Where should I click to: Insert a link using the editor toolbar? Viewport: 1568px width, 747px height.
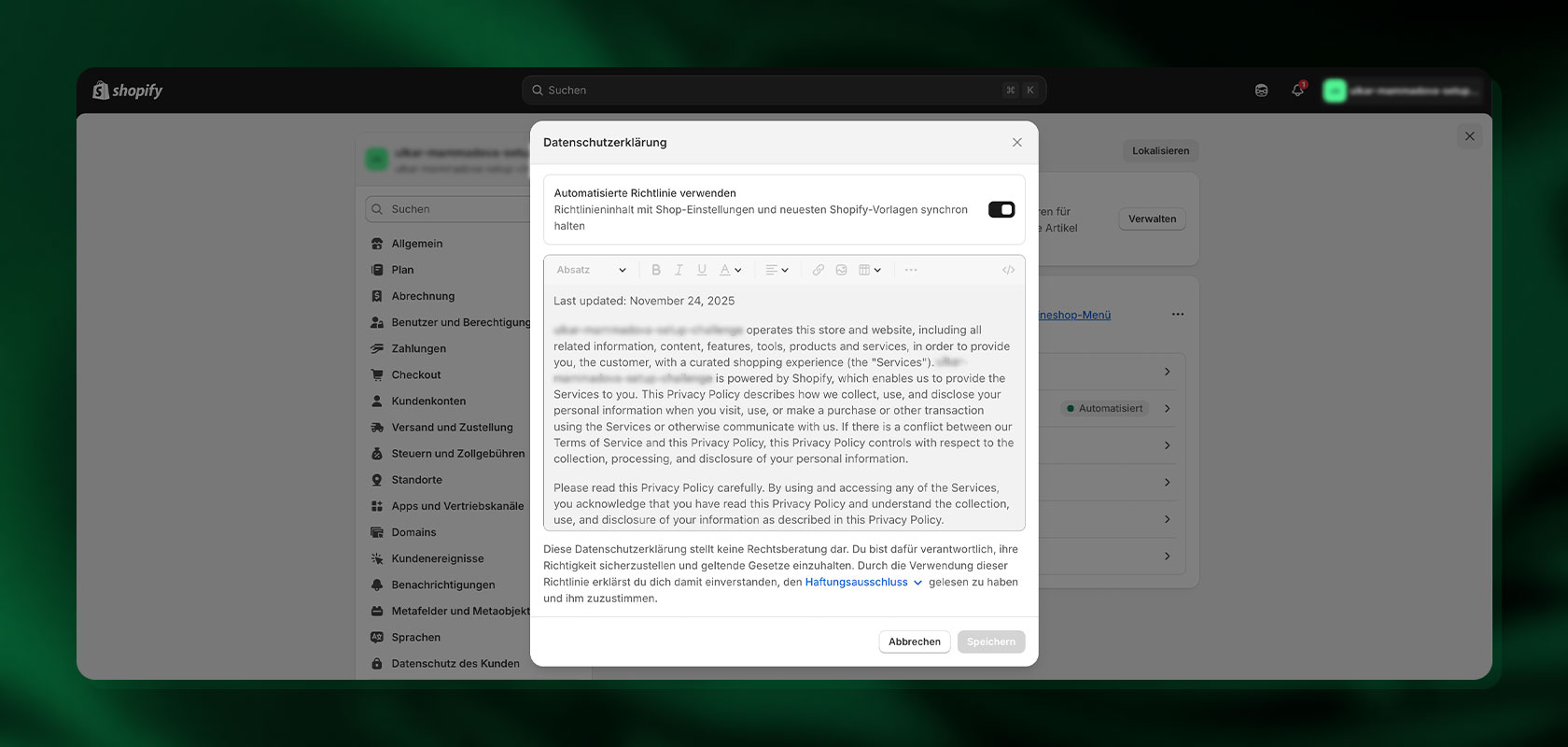pyautogui.click(x=819, y=270)
